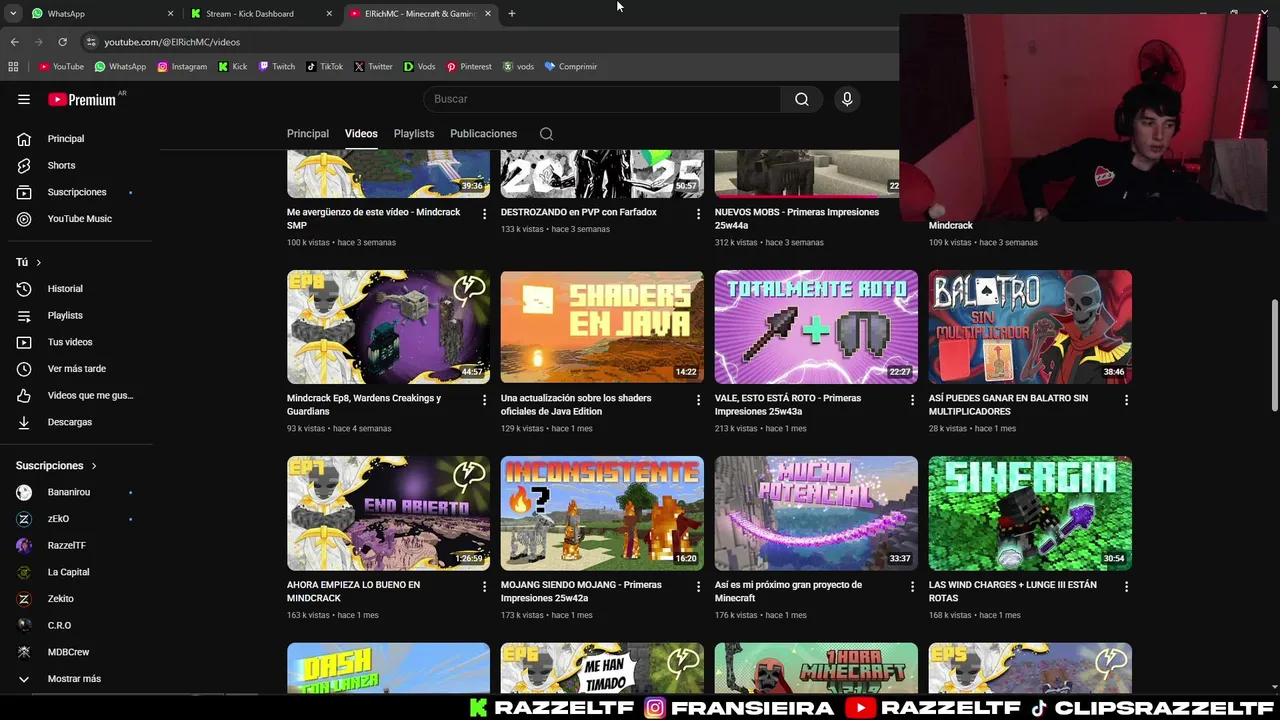Expand the Suscripciones section header

click(x=56, y=466)
